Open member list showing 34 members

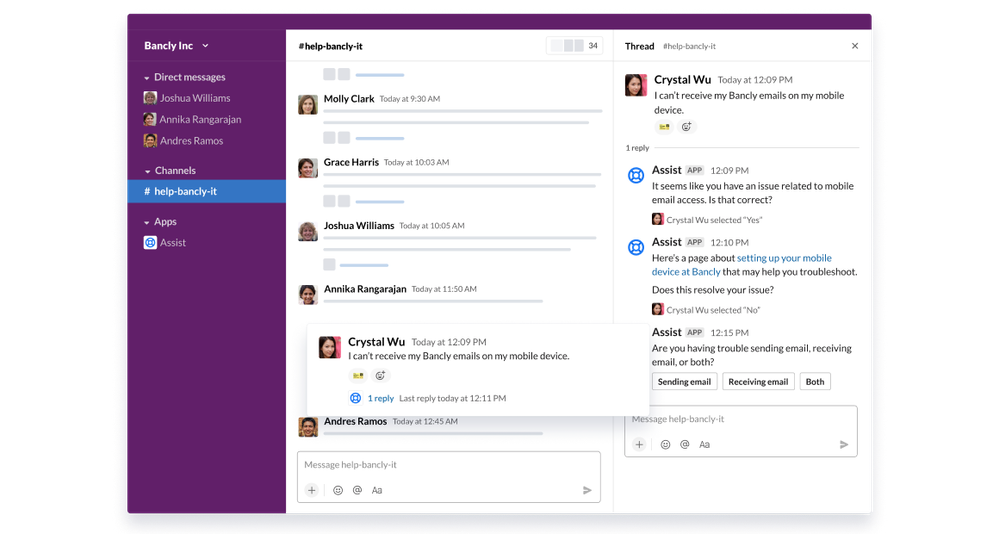(575, 46)
